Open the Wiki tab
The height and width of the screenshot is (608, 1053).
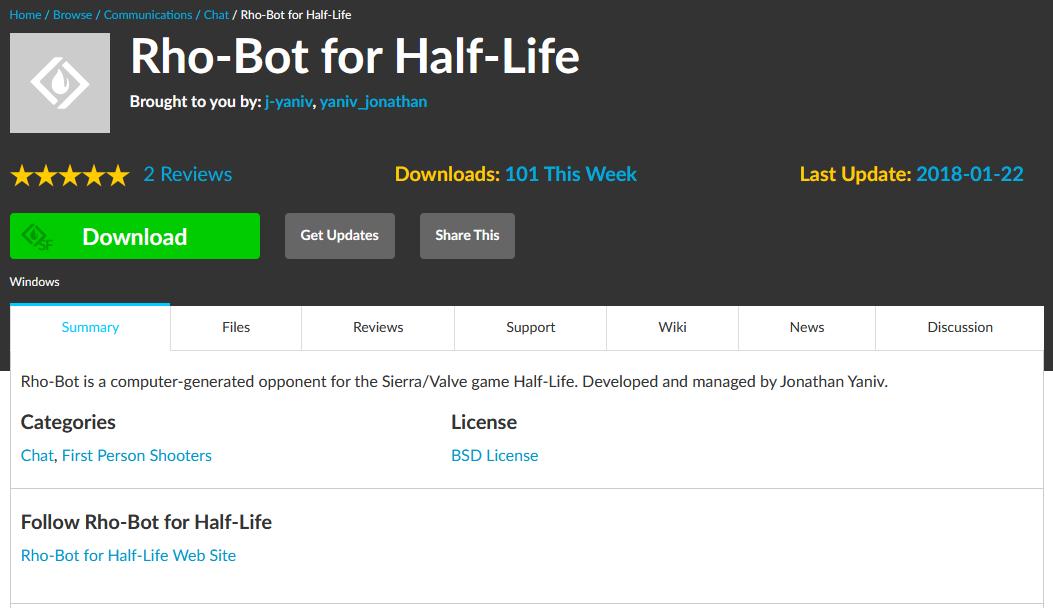click(672, 327)
